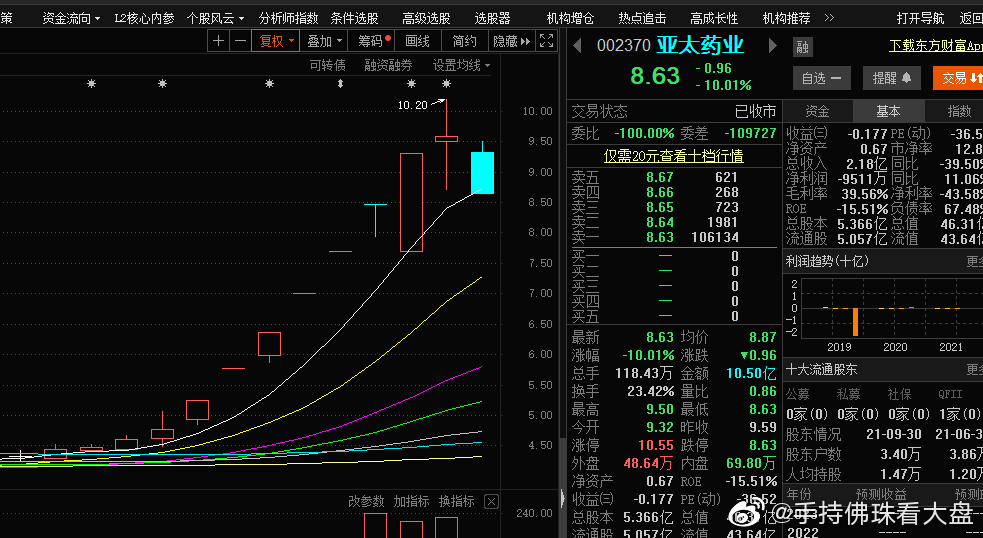Image resolution: width=983 pixels, height=538 pixels.
Task: Switch to 简约 simple mode
Action: (465, 41)
